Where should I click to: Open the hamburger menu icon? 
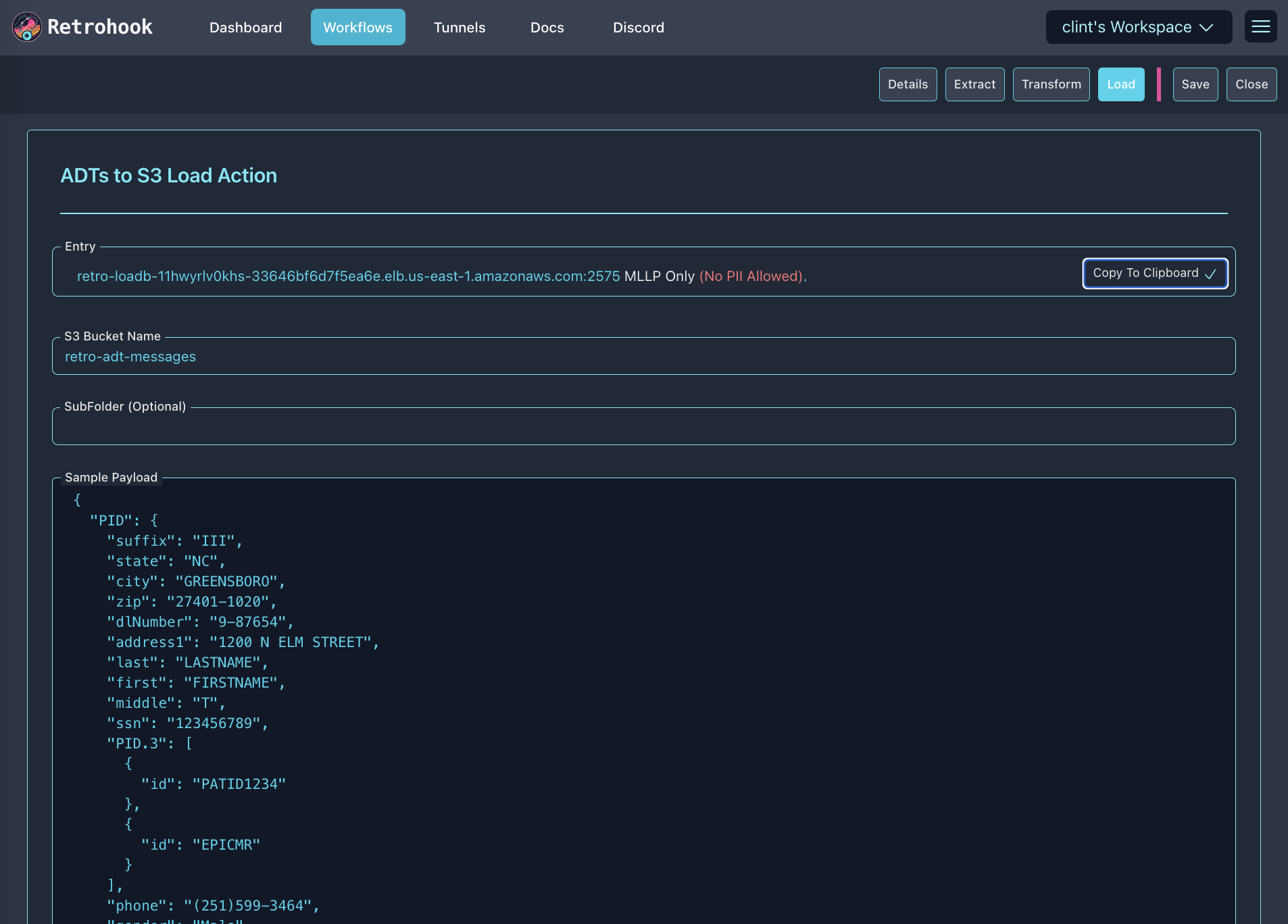(x=1260, y=27)
